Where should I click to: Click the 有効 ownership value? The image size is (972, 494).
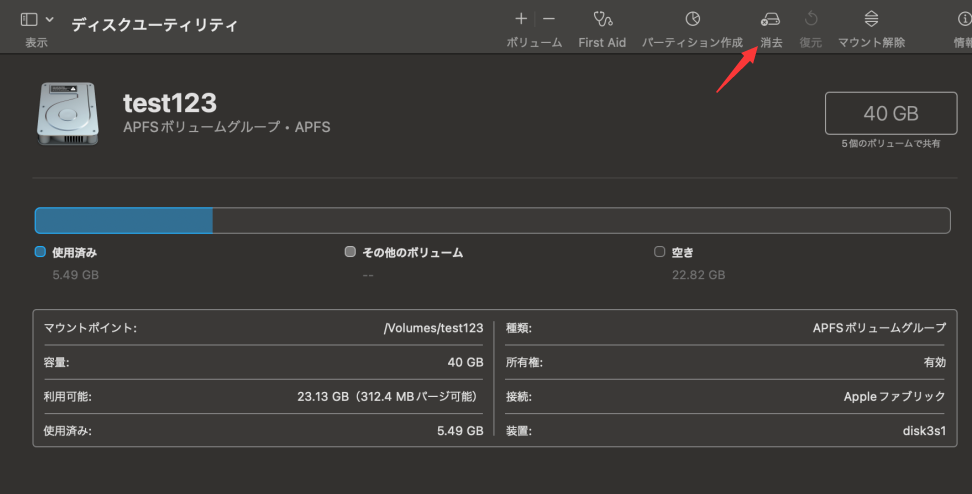click(x=935, y=362)
